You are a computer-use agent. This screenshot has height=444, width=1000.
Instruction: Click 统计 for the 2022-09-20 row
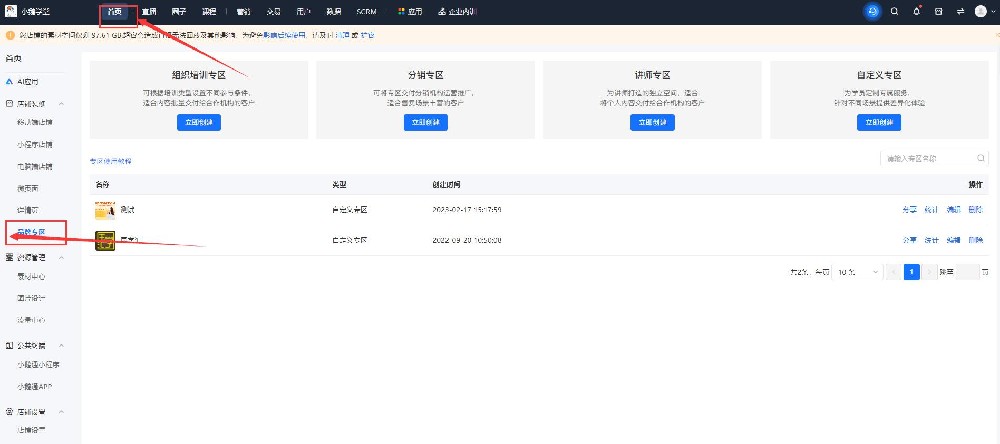pyautogui.click(x=931, y=240)
